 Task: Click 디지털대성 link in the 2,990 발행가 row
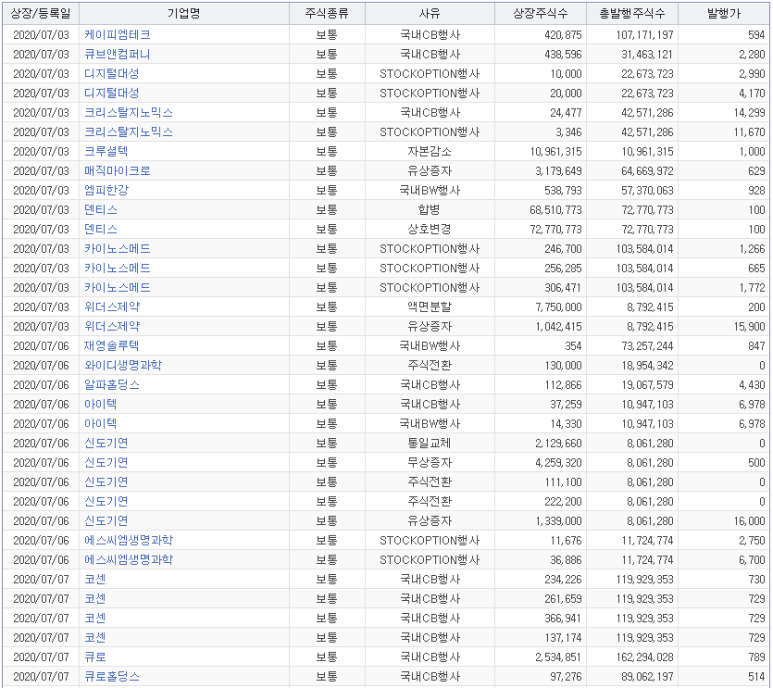pyautogui.click(x=112, y=73)
